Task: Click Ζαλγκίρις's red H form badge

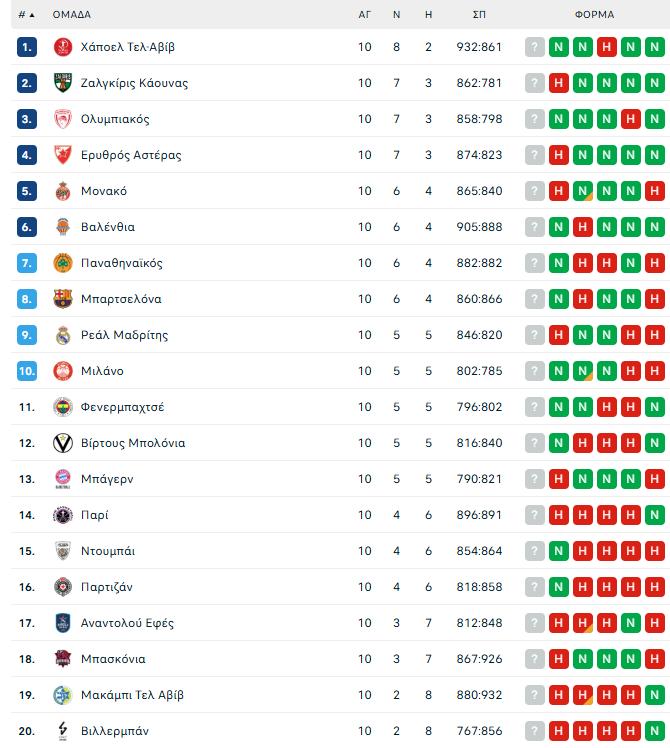Action: (559, 83)
